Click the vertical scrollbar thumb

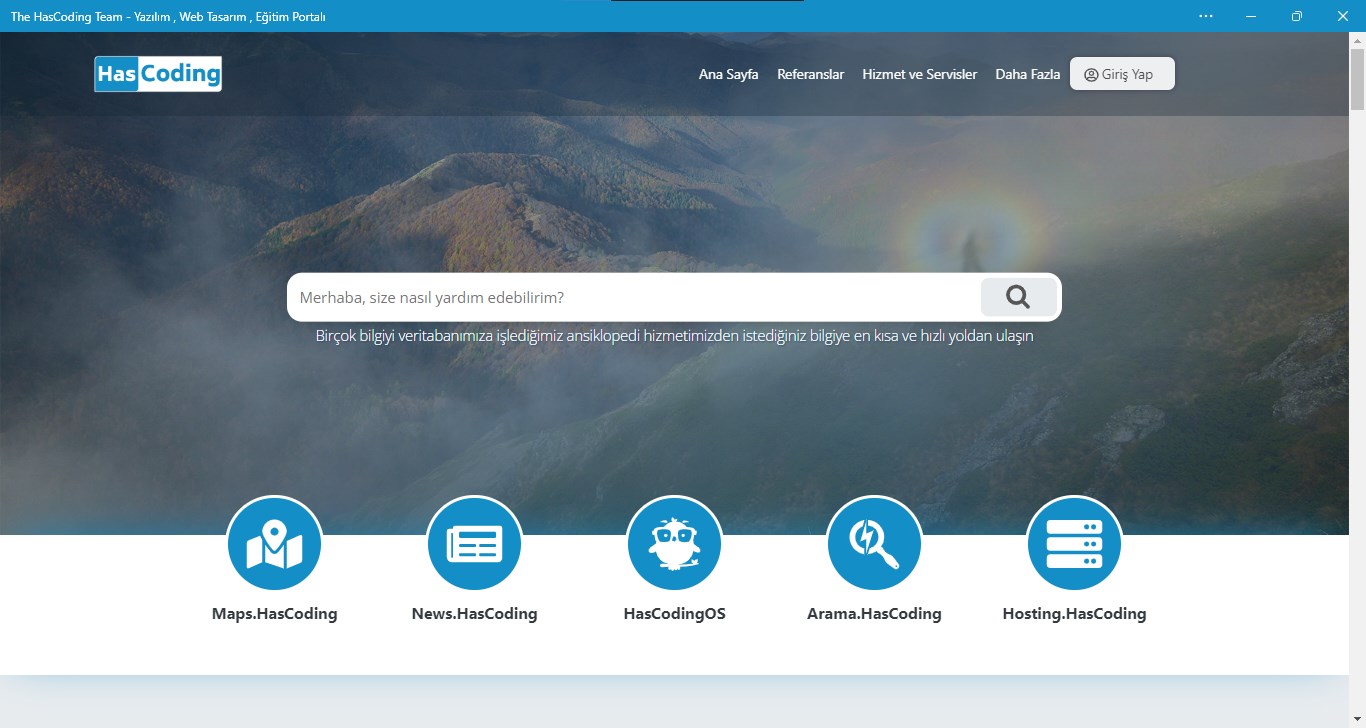pos(1357,80)
